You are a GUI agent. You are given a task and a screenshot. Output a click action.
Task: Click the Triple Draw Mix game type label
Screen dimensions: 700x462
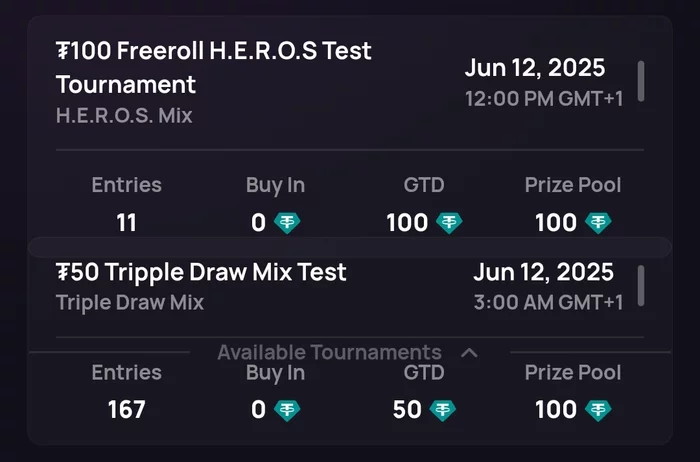(x=130, y=303)
